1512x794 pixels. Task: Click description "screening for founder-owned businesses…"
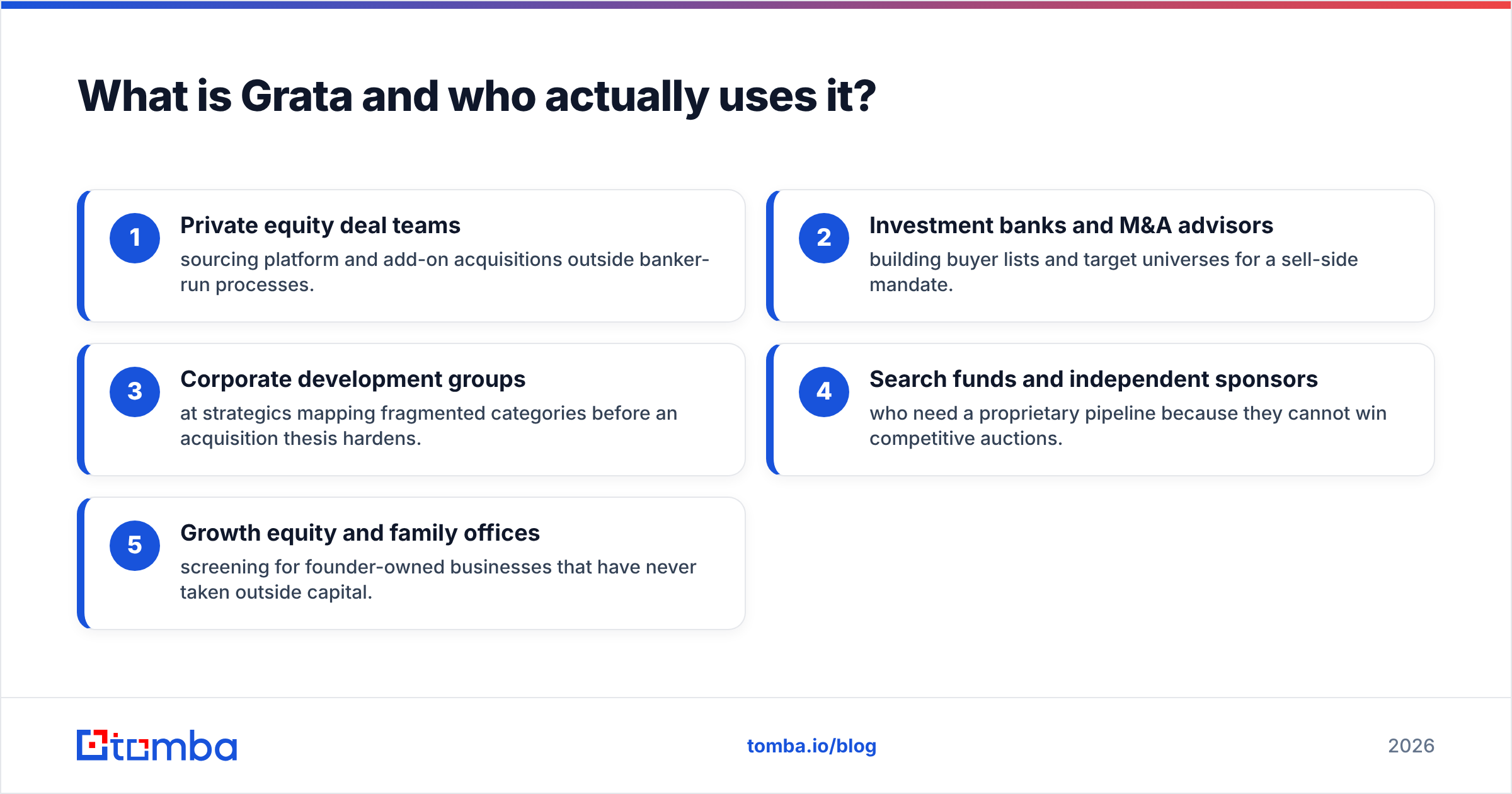click(438, 580)
